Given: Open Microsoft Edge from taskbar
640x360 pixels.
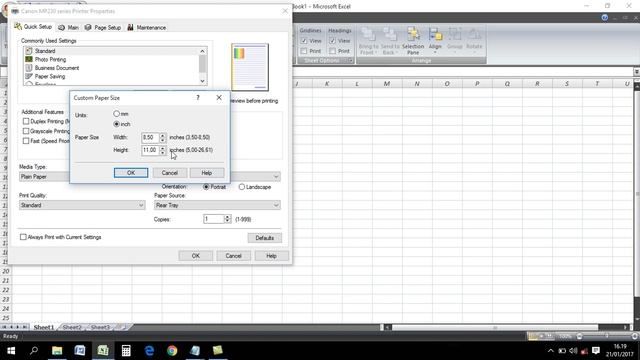Looking at the screenshot, I should [149, 351].
